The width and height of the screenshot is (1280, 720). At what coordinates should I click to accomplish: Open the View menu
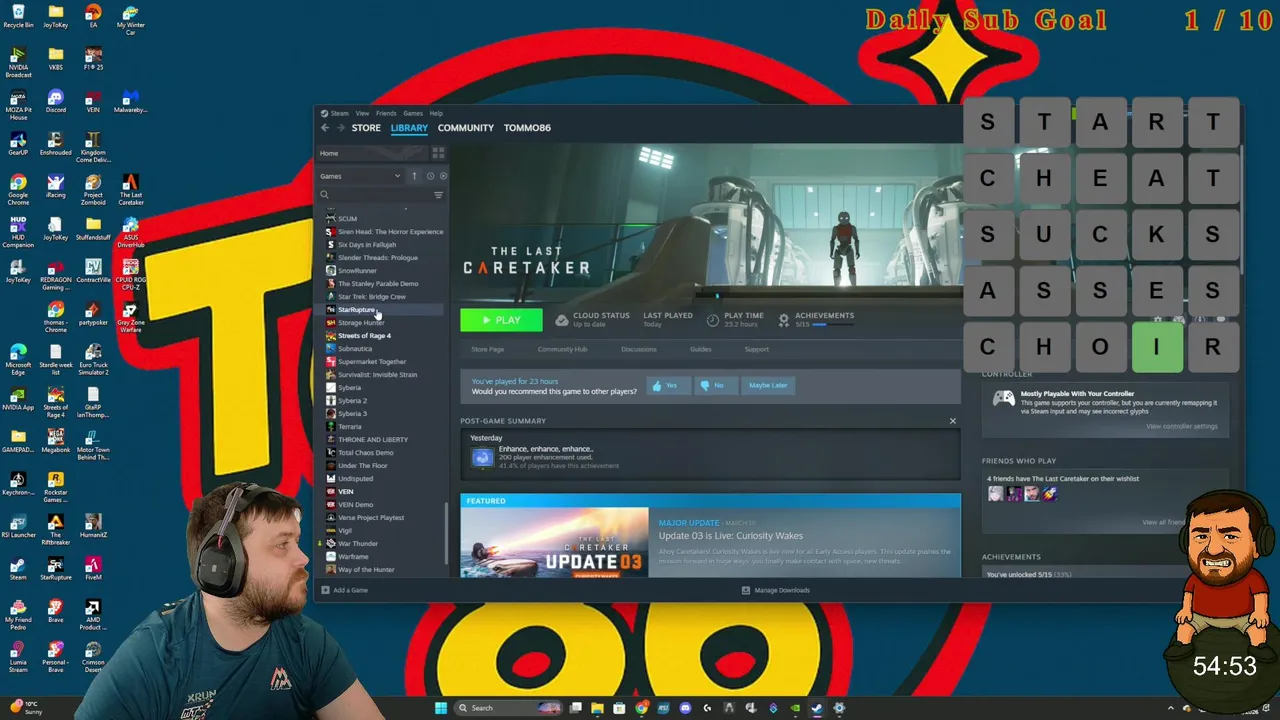362,113
